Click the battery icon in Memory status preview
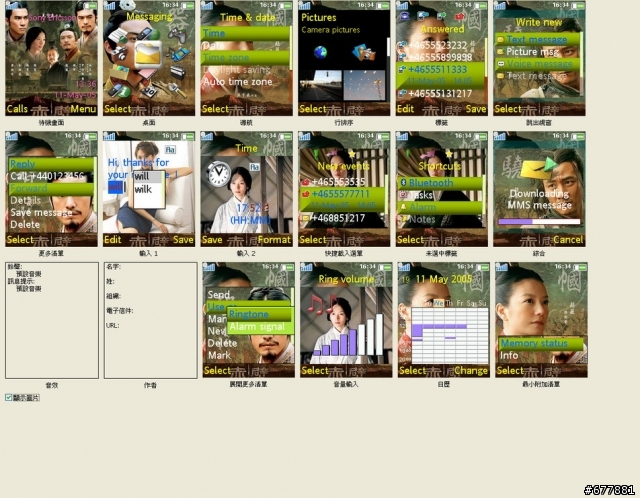640x498 pixels. click(580, 267)
